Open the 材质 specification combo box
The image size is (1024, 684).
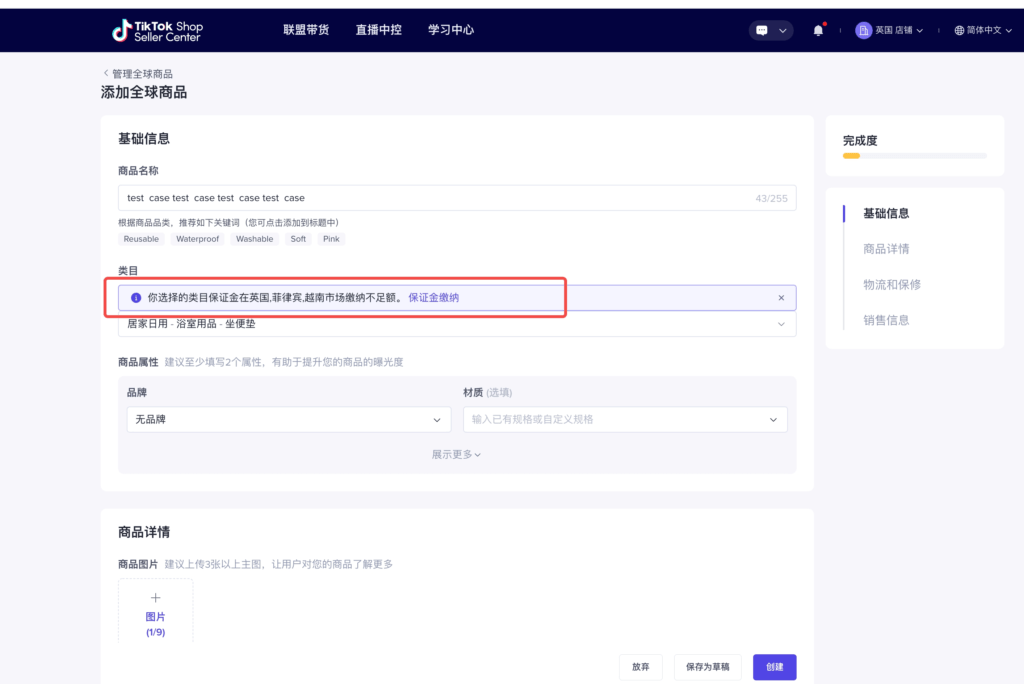pyautogui.click(x=625, y=419)
